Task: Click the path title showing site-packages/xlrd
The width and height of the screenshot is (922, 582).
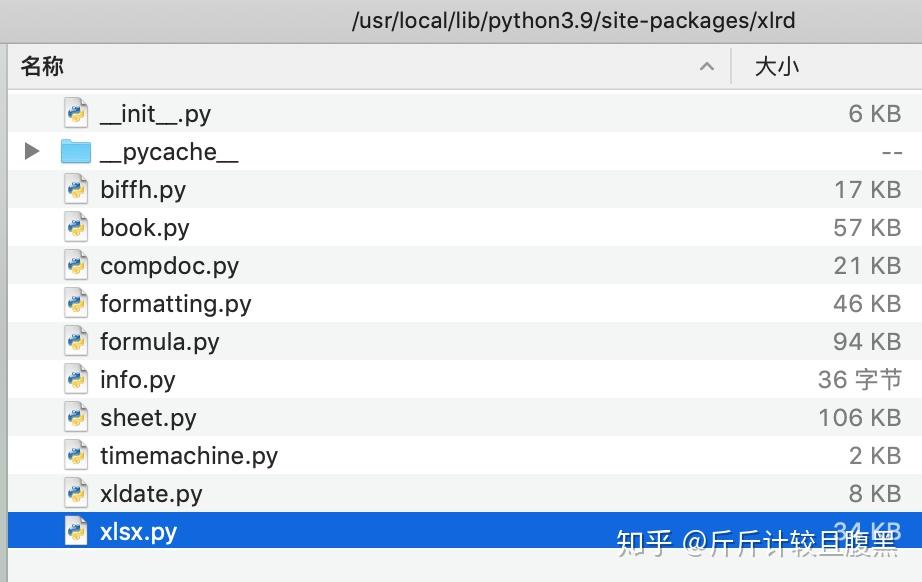Action: 572,19
